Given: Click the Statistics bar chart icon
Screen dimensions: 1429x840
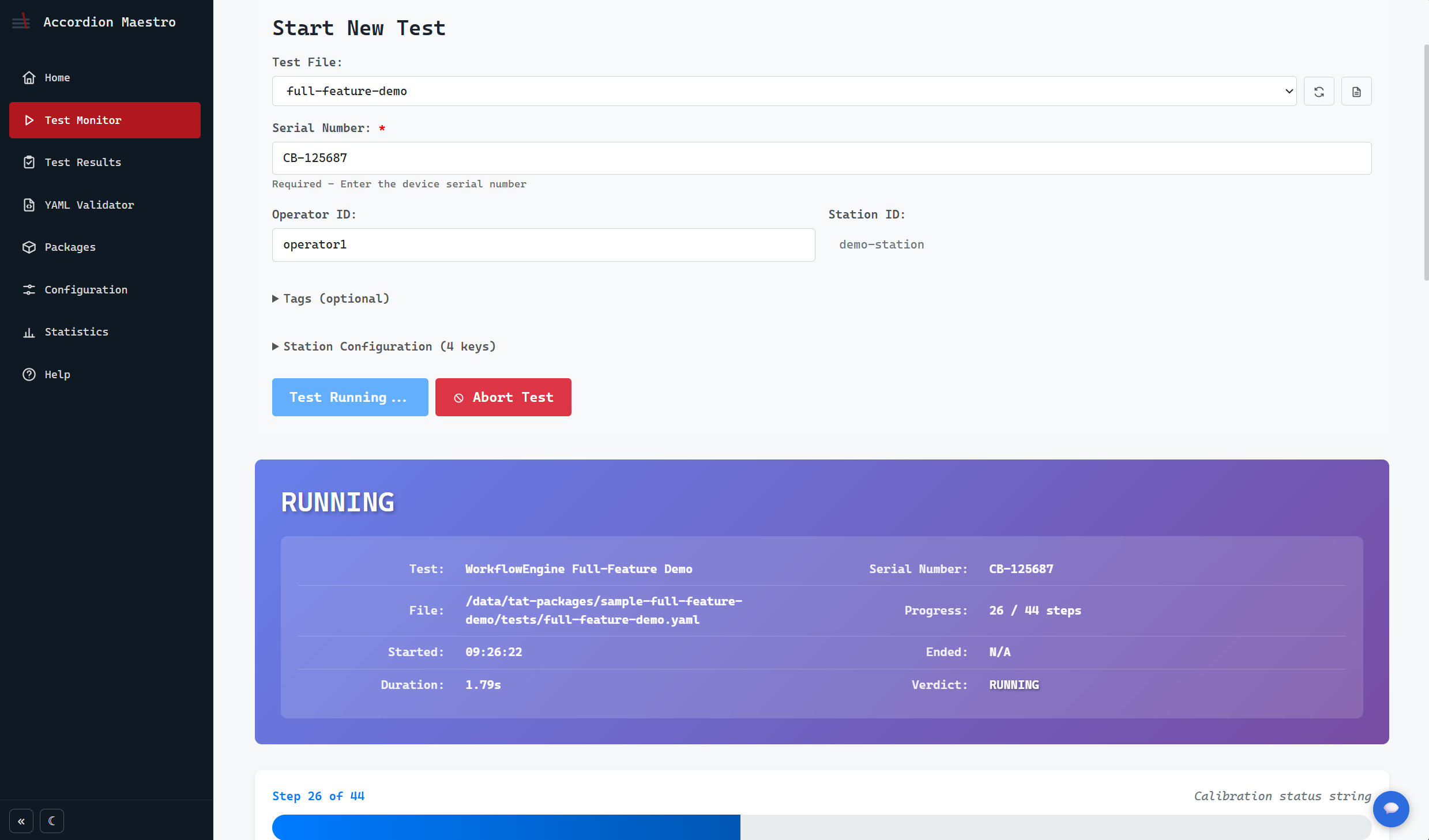Looking at the screenshot, I should (29, 332).
